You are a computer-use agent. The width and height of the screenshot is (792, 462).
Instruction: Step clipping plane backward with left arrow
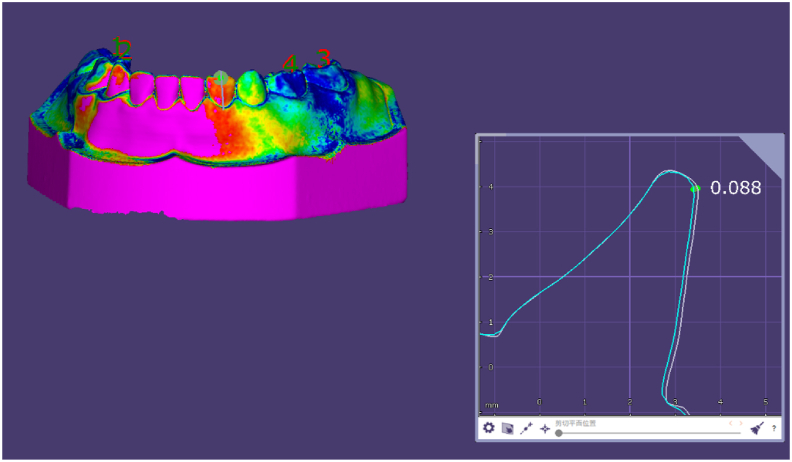point(730,423)
